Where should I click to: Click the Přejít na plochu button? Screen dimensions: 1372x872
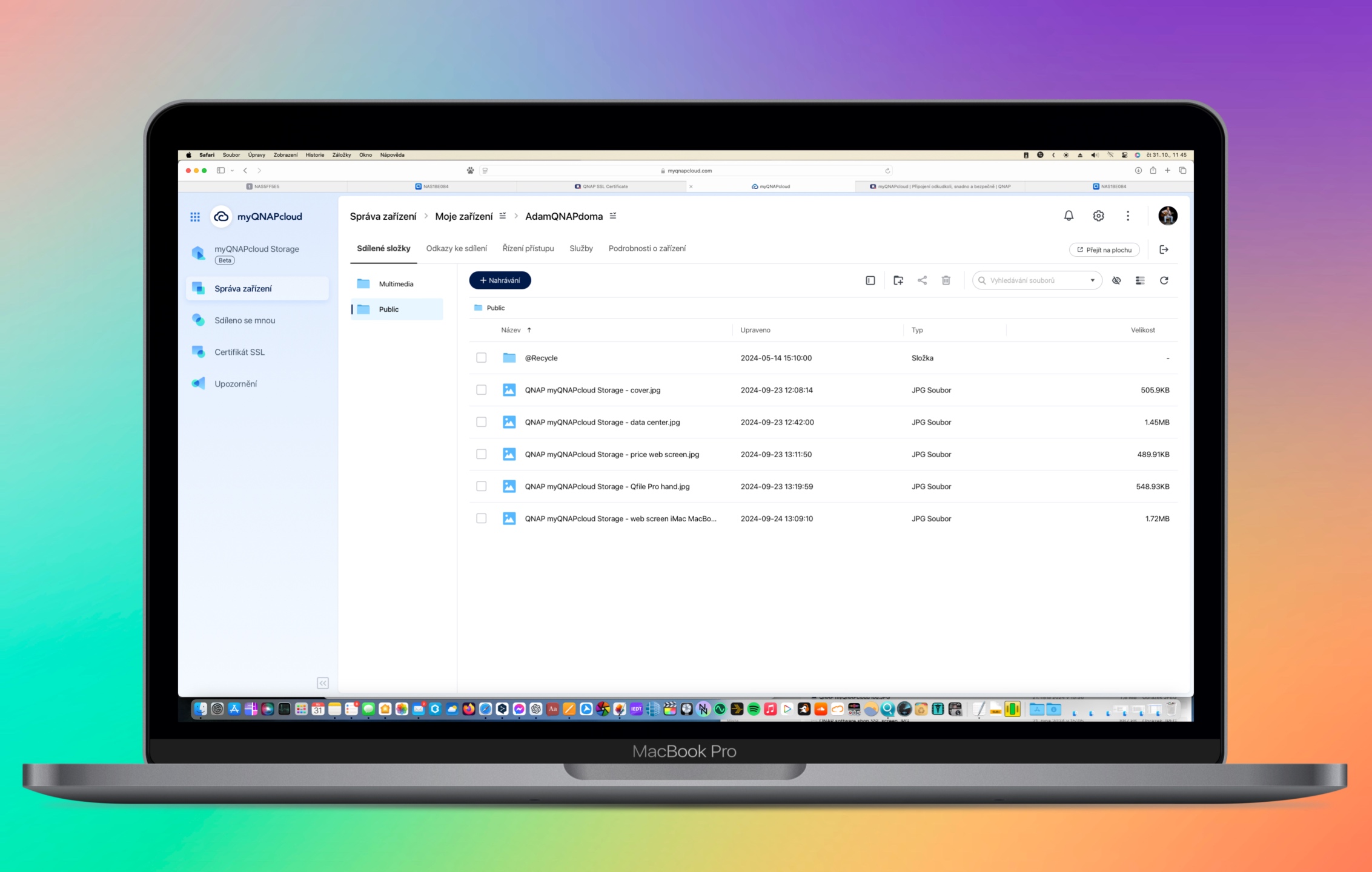[x=1104, y=249]
